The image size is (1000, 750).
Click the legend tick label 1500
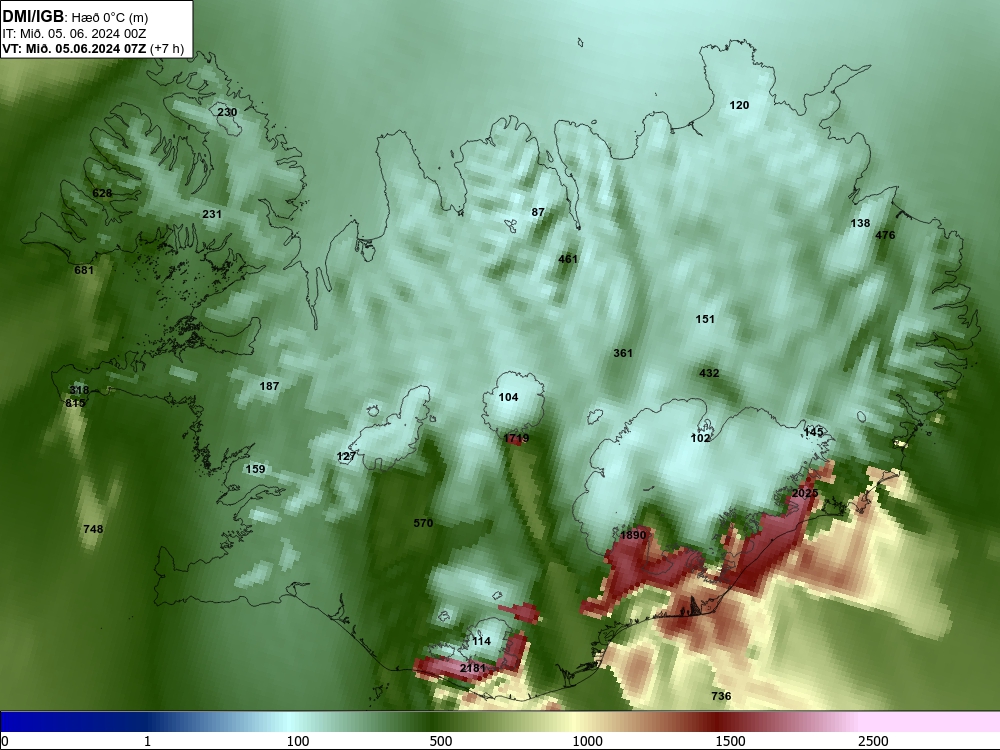coord(730,741)
